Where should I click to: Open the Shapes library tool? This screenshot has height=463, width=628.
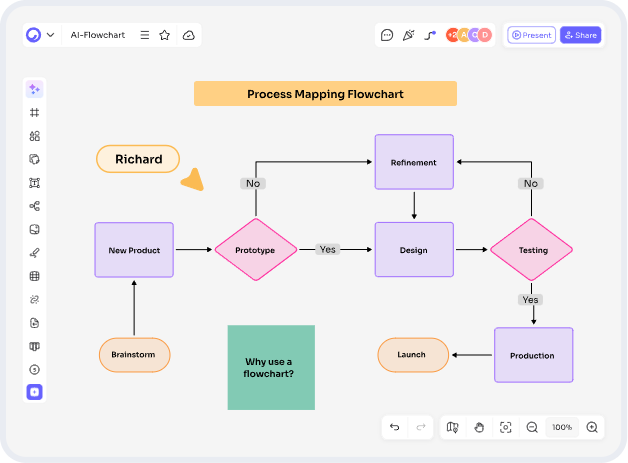click(x=34, y=136)
